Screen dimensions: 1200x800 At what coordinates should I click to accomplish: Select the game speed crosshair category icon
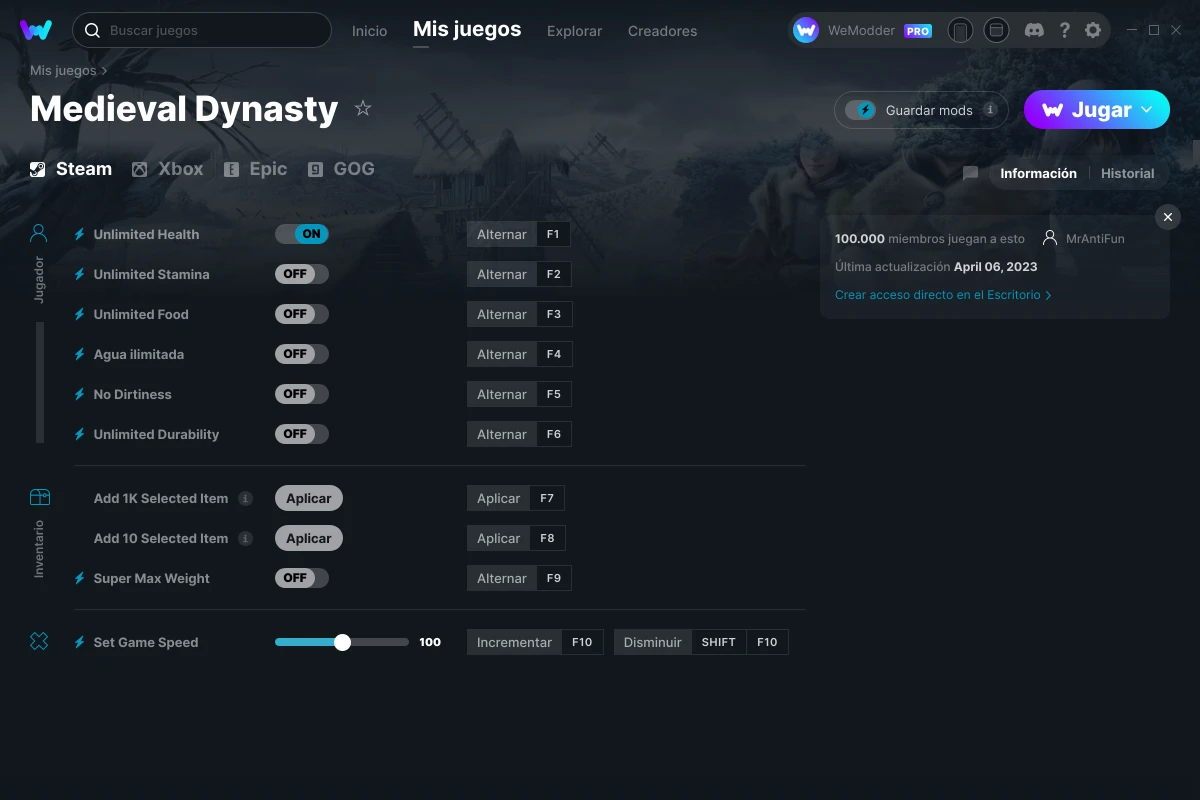[39, 642]
